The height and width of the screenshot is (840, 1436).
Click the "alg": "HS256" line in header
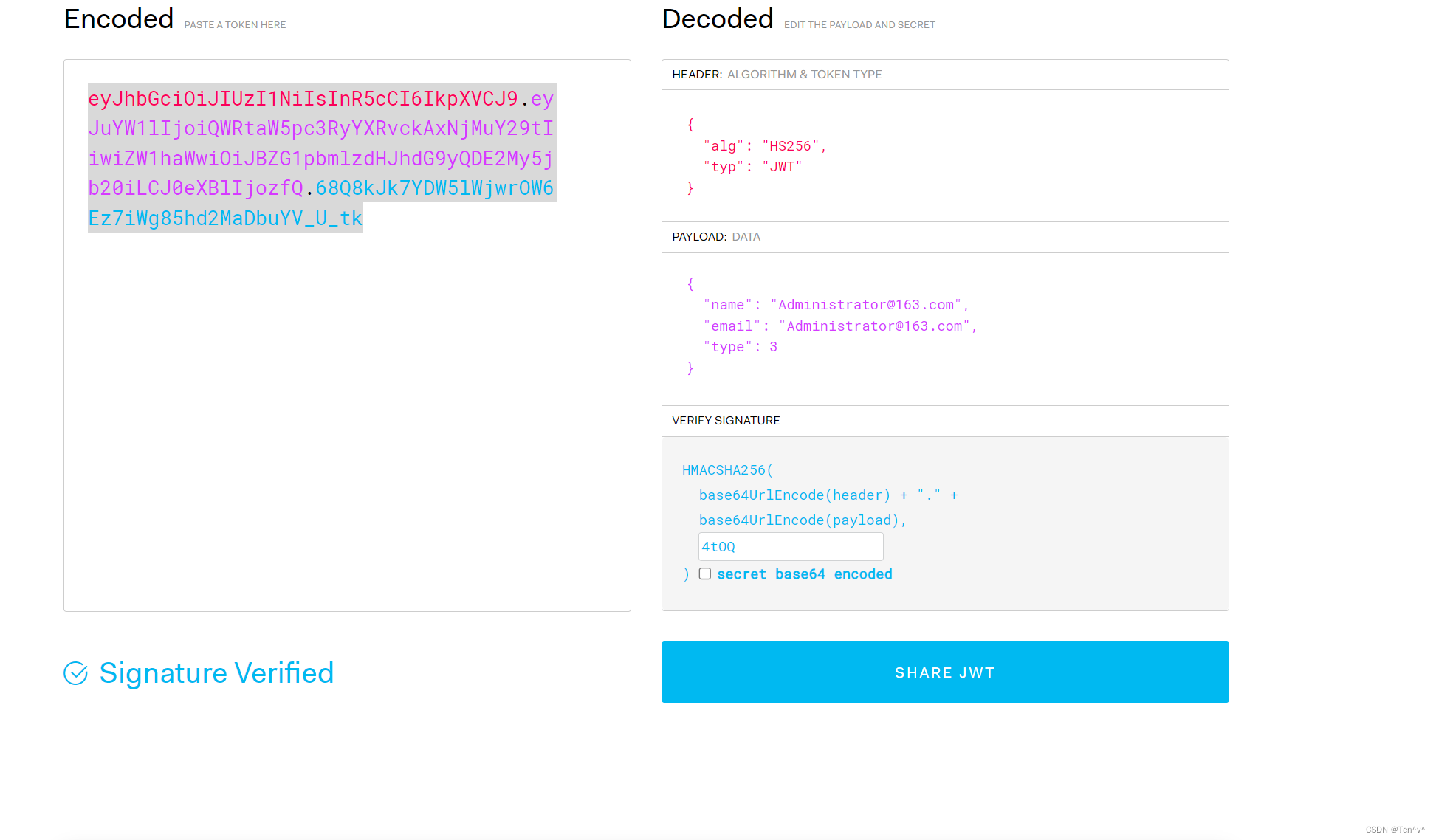pos(765,146)
